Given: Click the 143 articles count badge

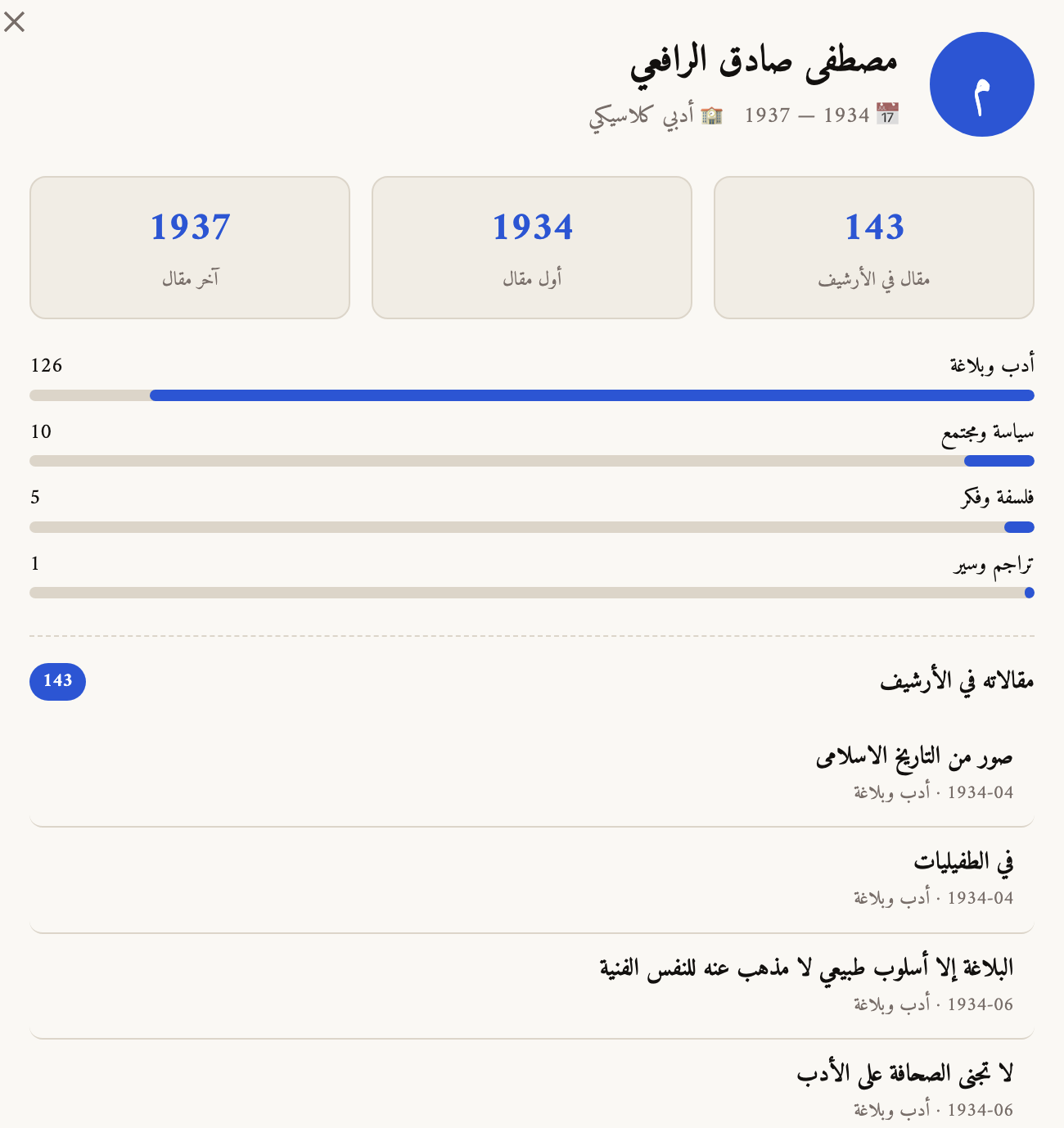Looking at the screenshot, I should pos(57,681).
